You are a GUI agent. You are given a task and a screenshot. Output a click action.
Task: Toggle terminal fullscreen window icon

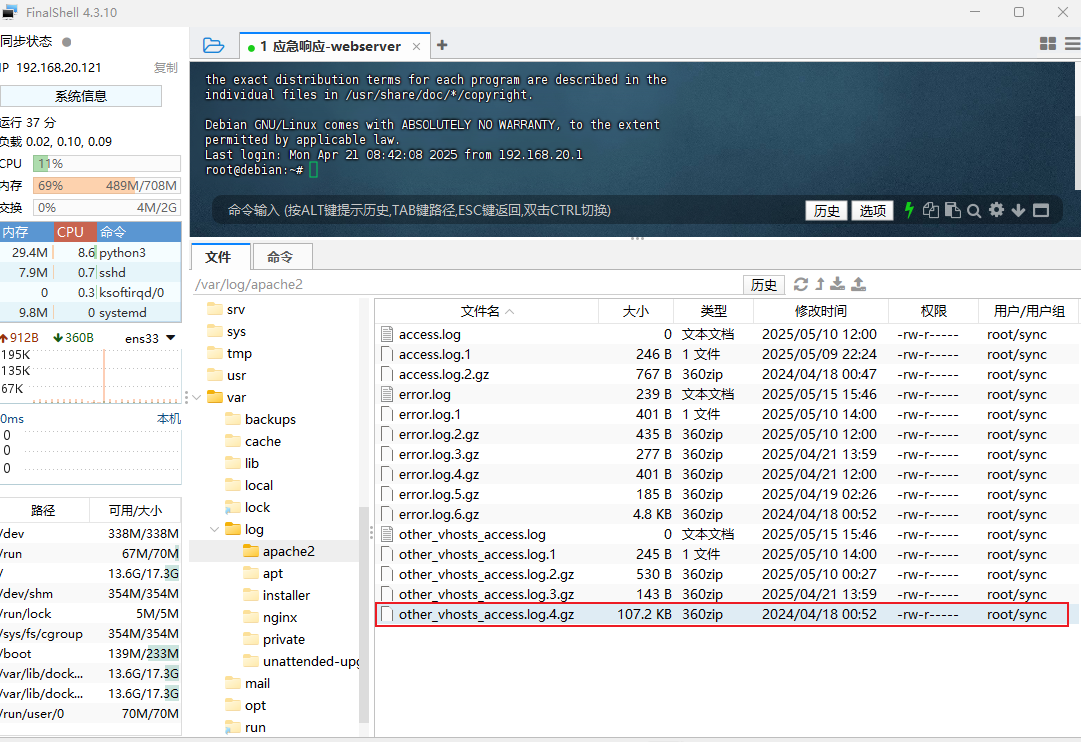pyautogui.click(x=1041, y=210)
